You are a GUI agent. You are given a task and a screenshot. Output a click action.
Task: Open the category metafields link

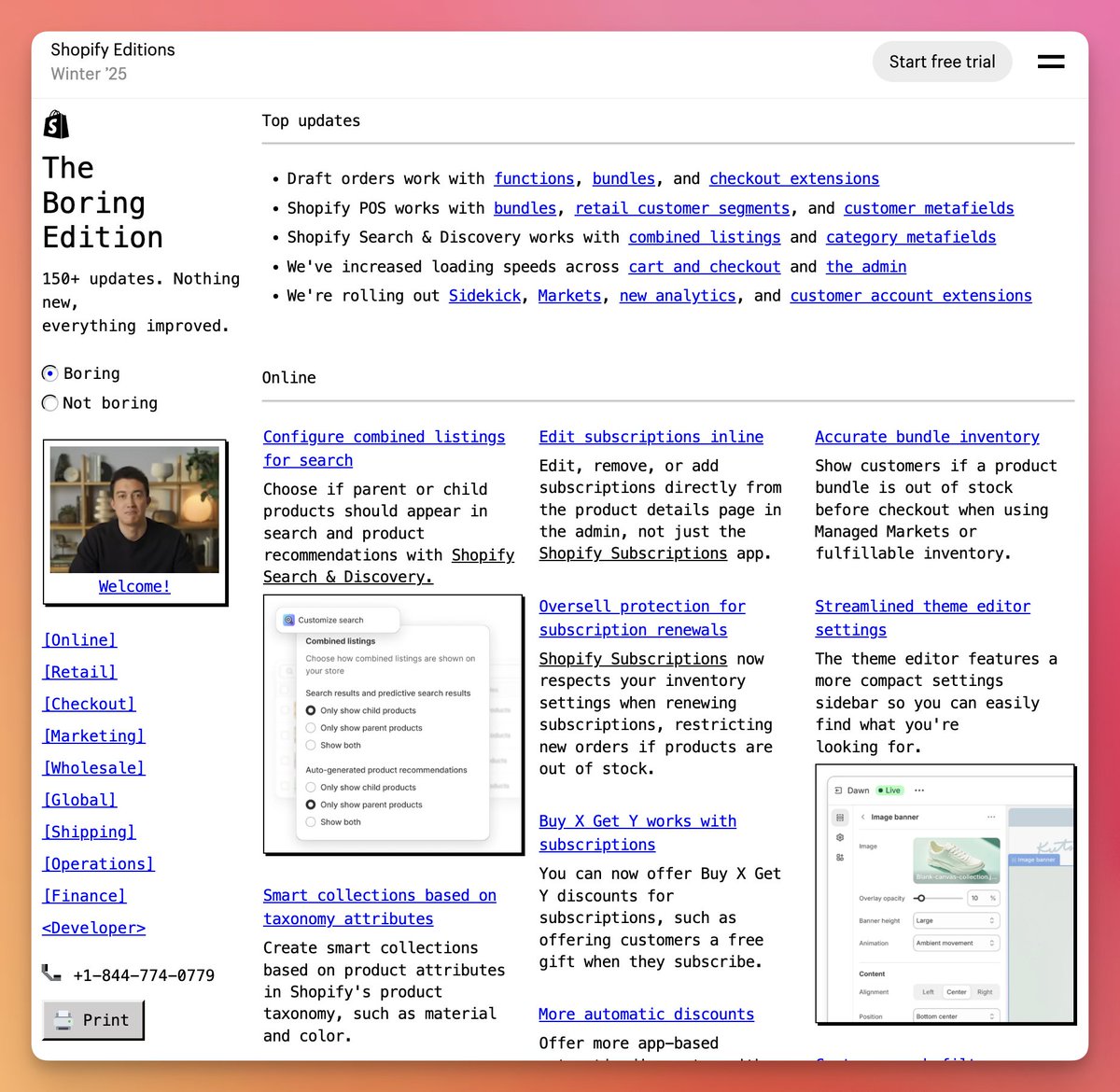pos(911,237)
